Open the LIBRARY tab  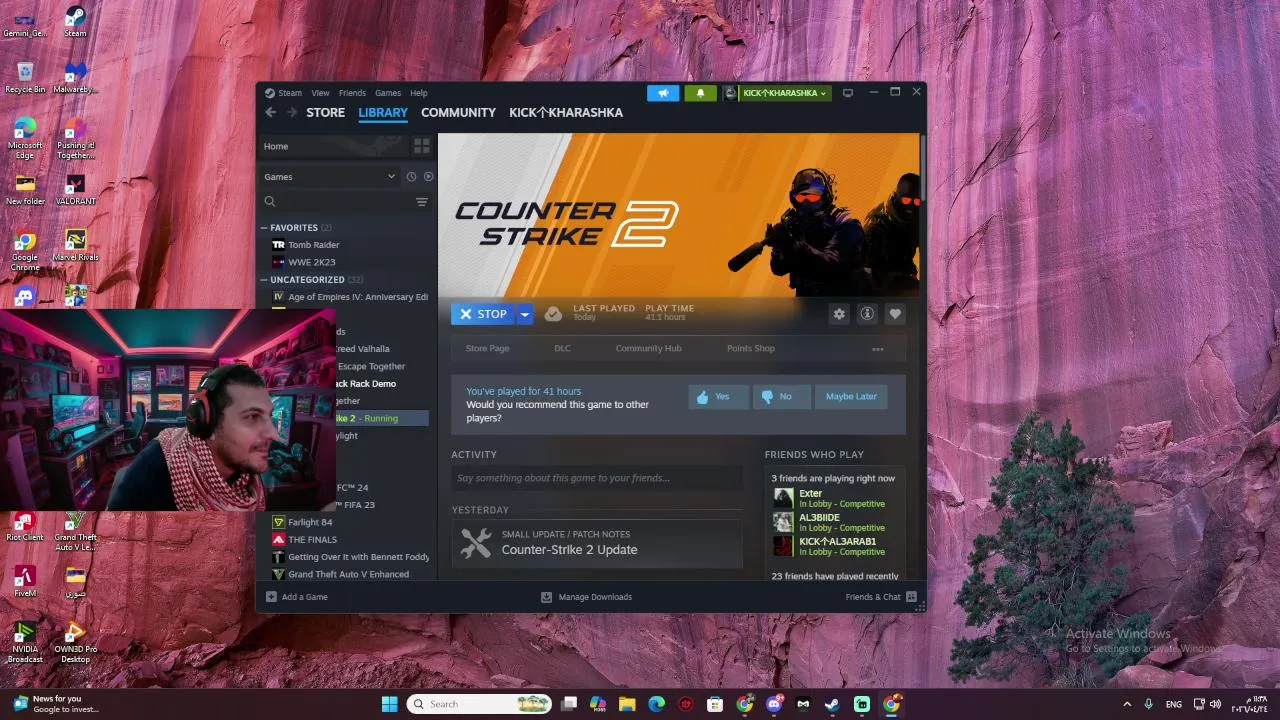[x=383, y=112]
